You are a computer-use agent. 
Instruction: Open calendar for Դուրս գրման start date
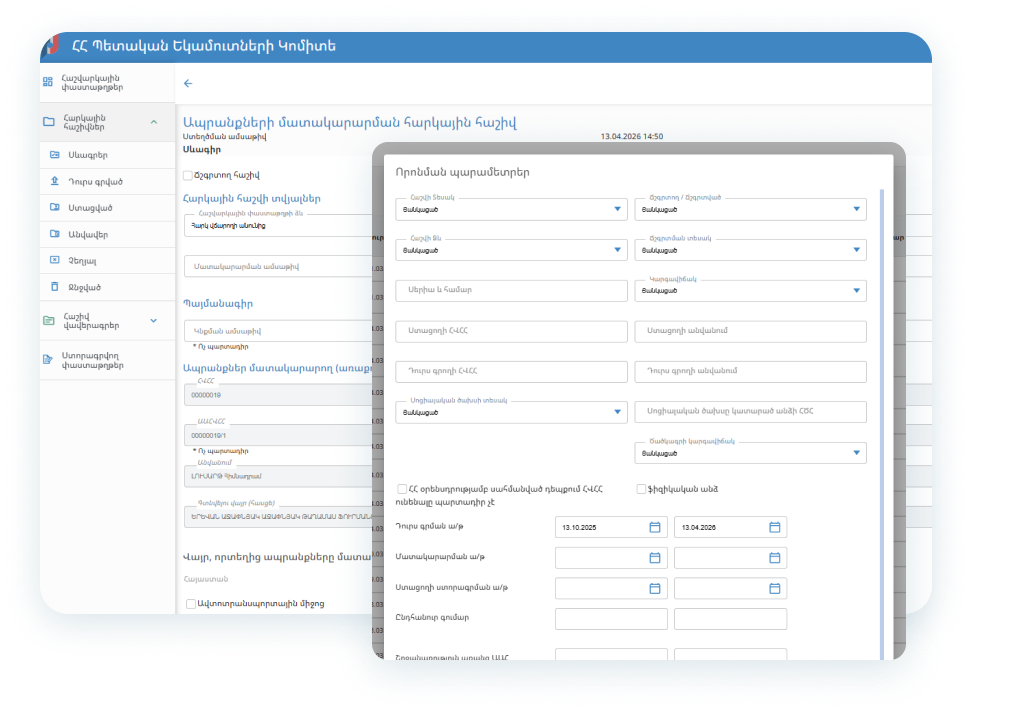[x=655, y=527]
